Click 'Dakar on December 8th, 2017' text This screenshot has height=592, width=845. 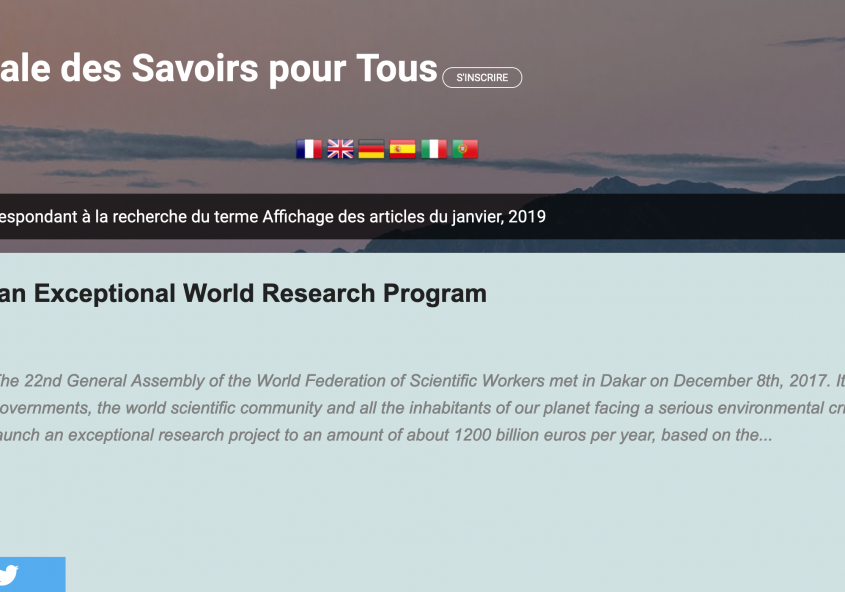700,381
